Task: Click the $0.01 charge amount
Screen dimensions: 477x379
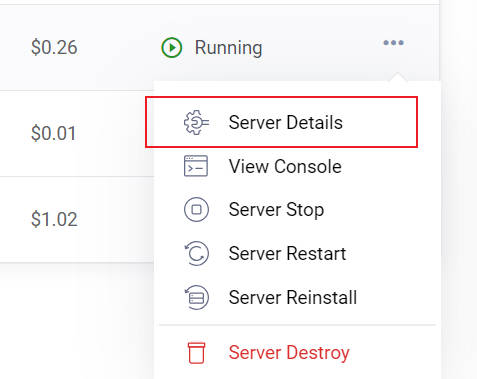Action: pos(54,133)
